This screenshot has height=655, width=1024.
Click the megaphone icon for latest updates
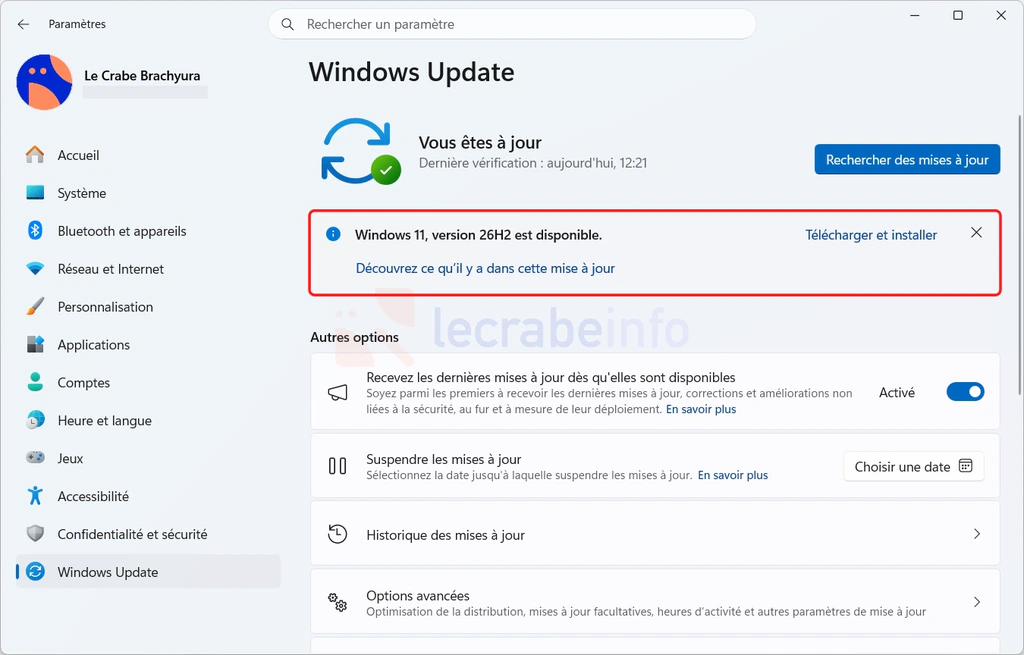[338, 392]
